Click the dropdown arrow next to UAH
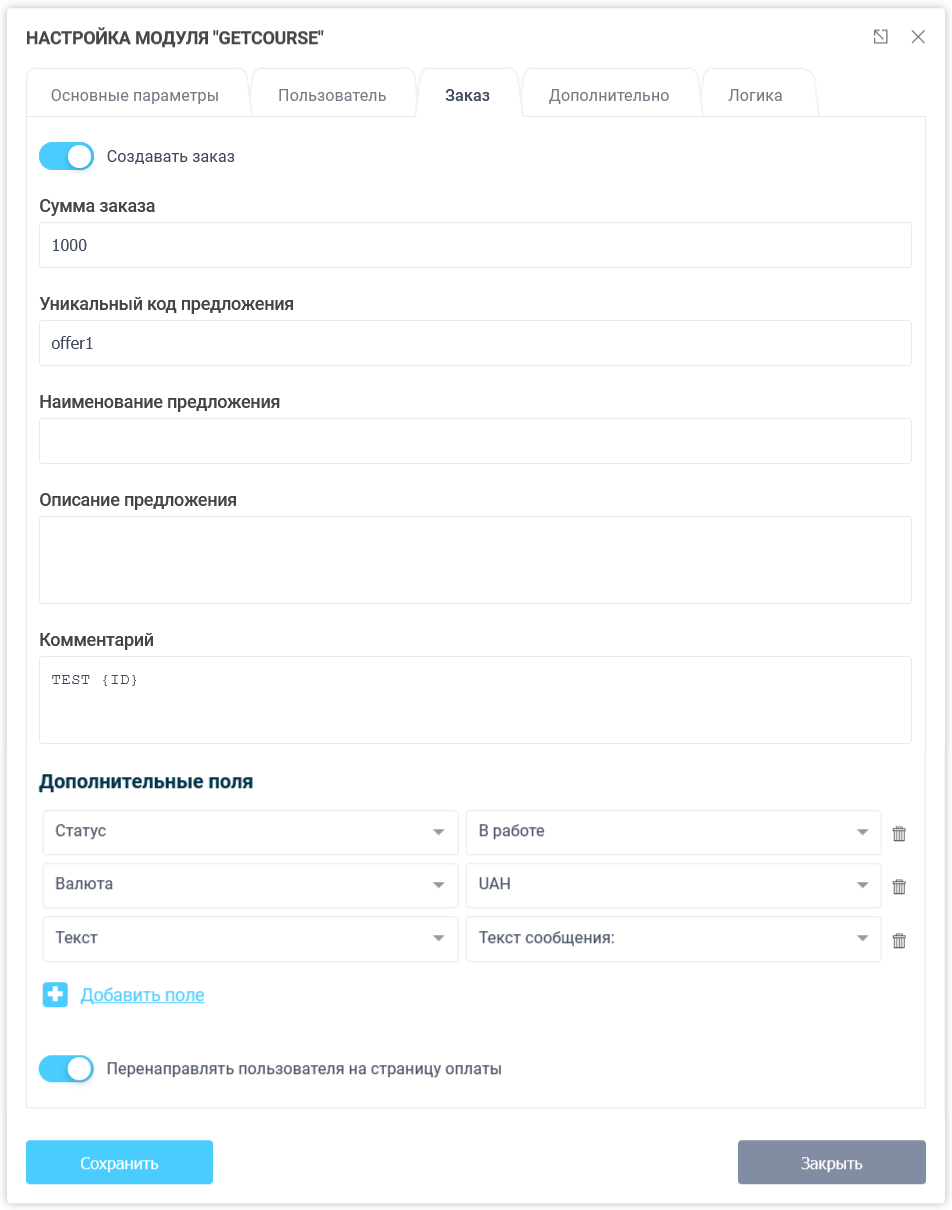This screenshot has height=1210, width=952. pos(861,886)
